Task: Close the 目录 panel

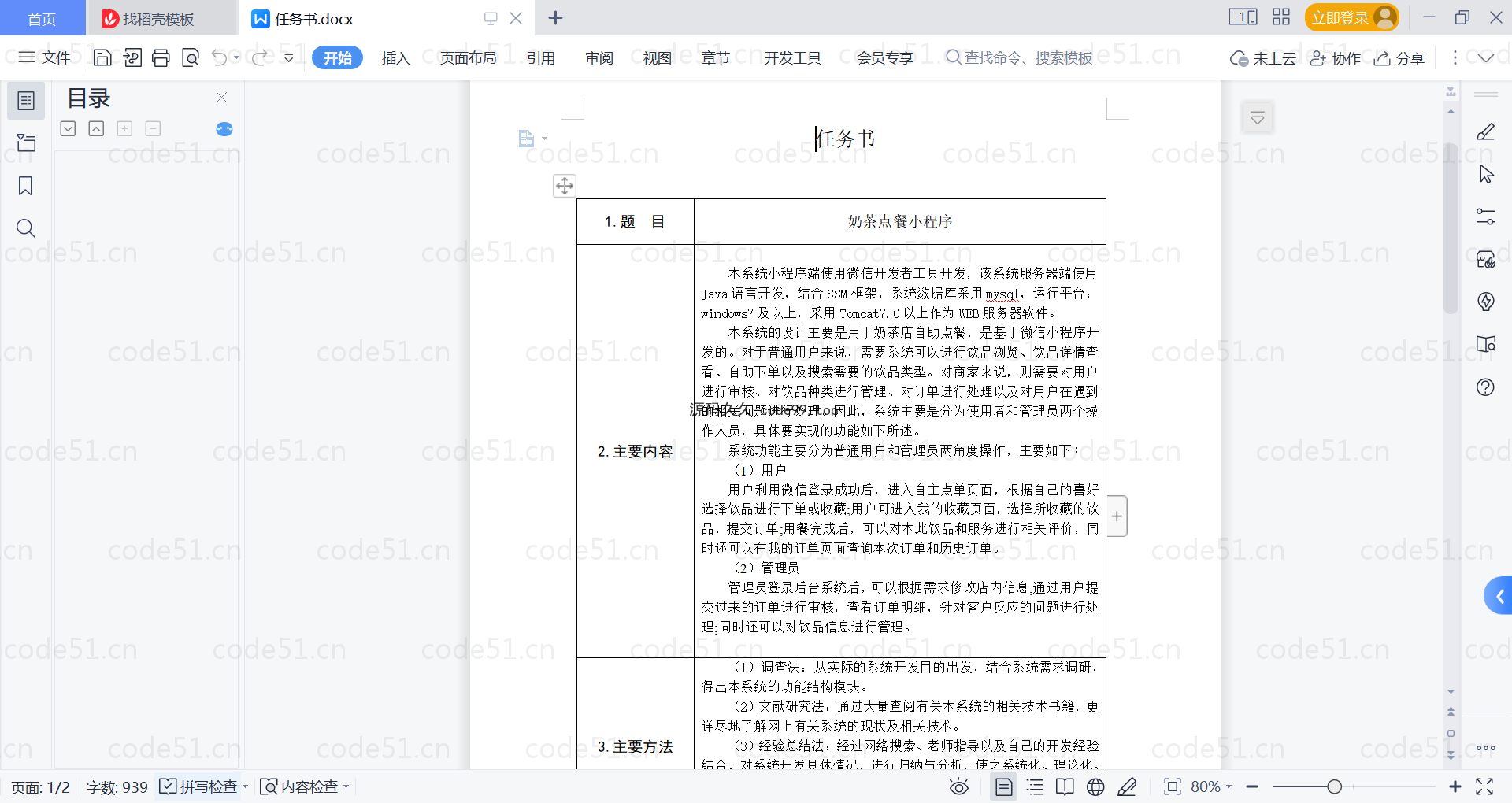Action: (222, 98)
